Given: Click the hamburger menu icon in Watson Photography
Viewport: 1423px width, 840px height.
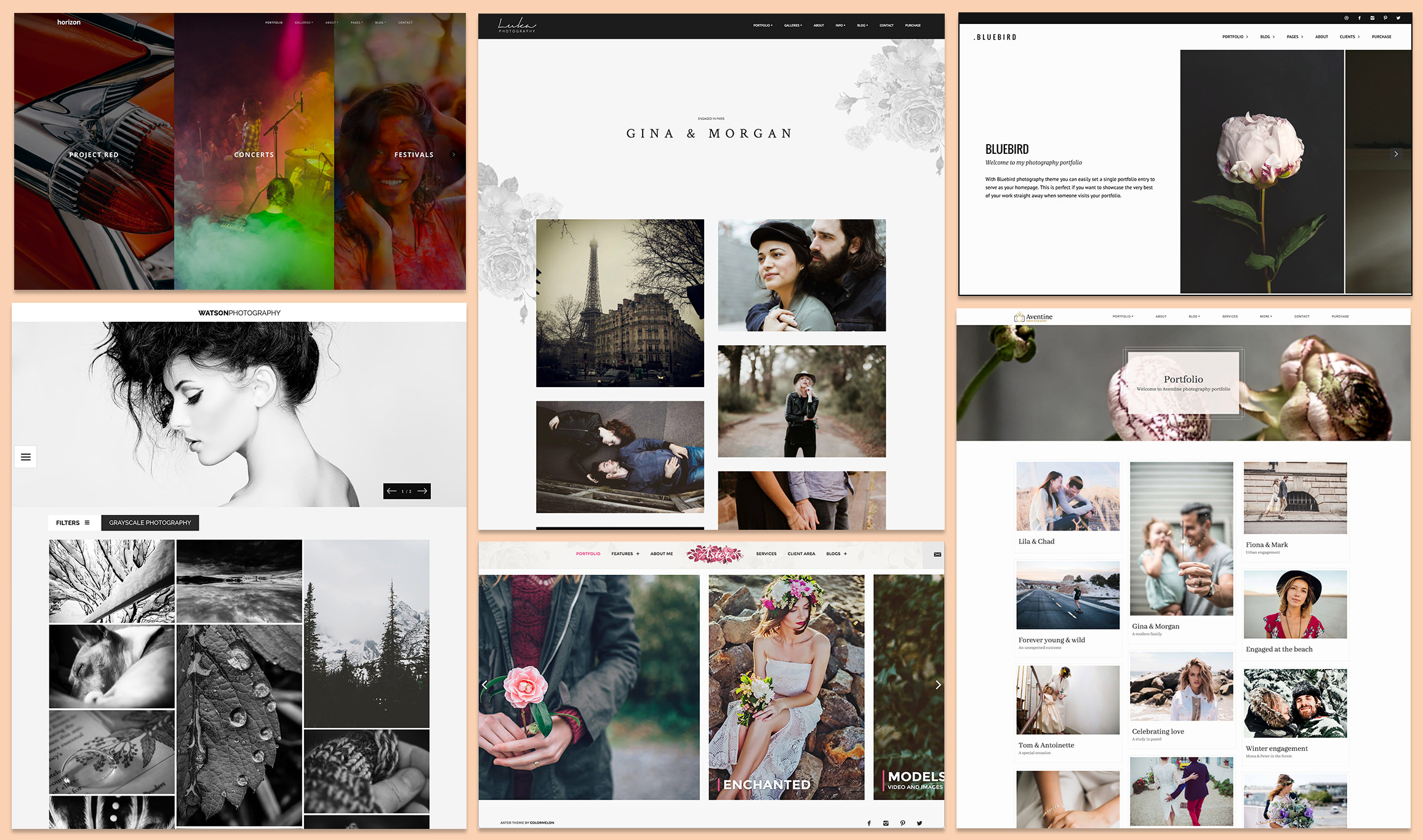Looking at the screenshot, I should pos(26,456).
